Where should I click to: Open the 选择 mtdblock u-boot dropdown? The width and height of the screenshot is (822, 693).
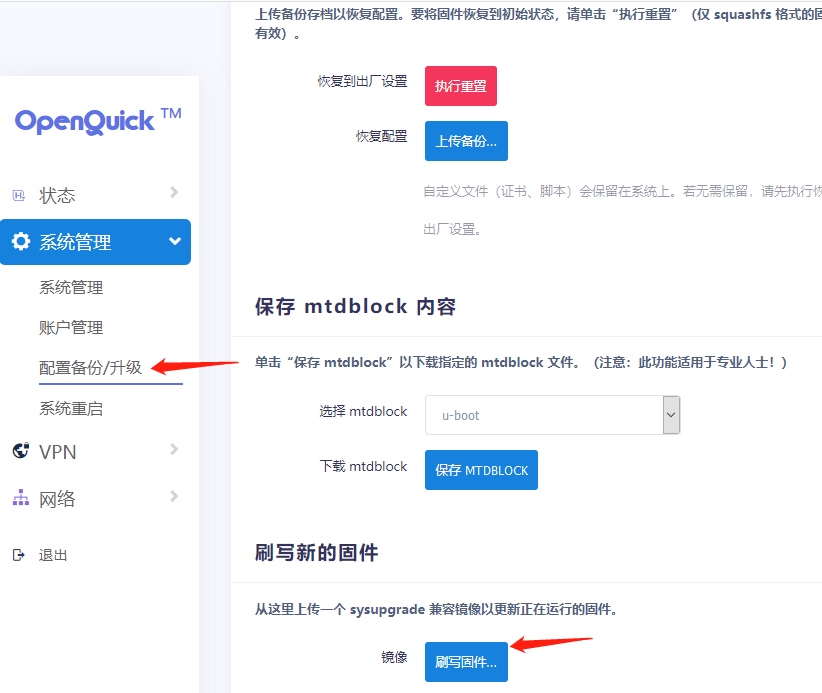(552, 415)
